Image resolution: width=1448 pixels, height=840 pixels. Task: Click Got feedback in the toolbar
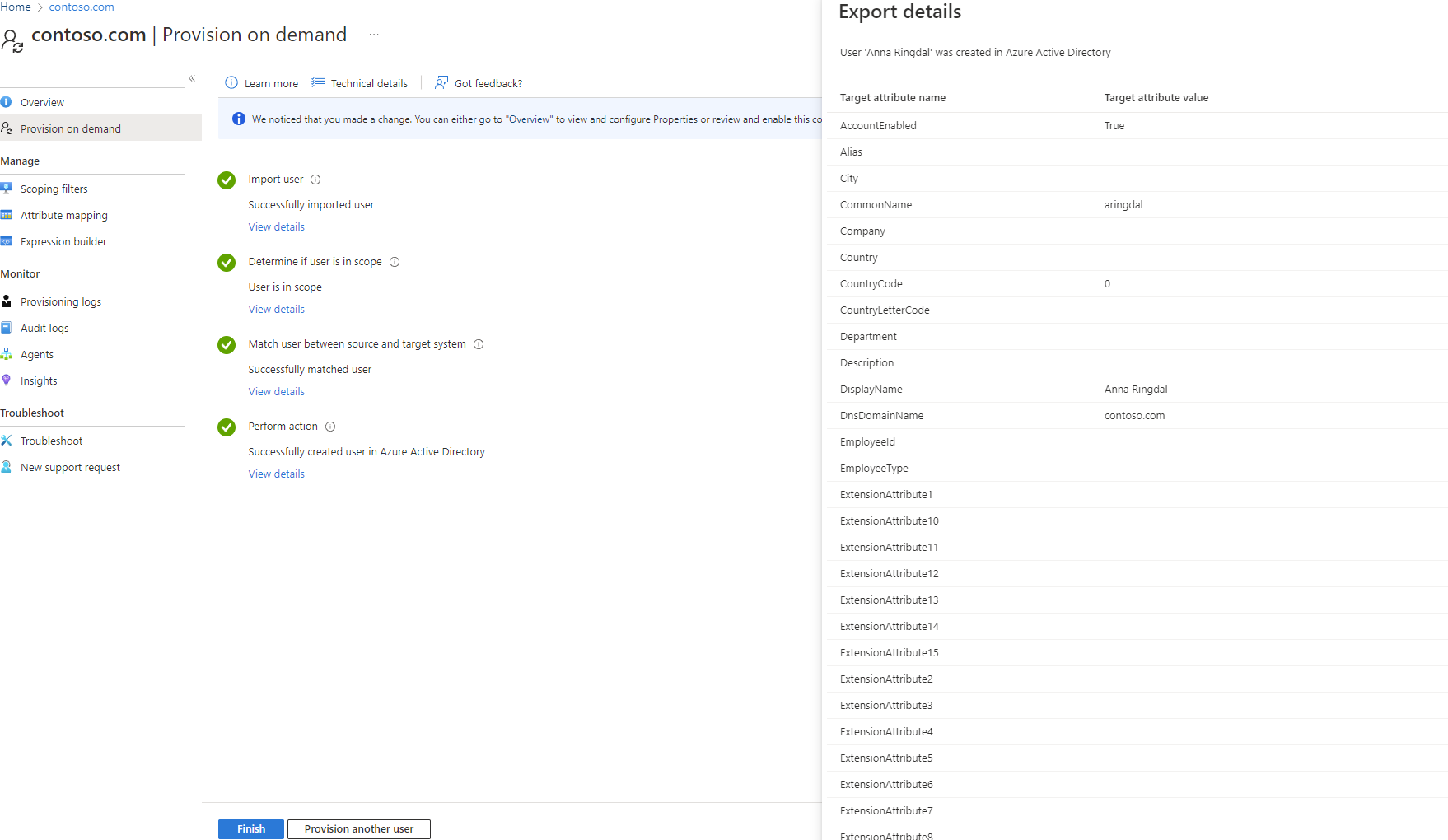pyautogui.click(x=479, y=83)
